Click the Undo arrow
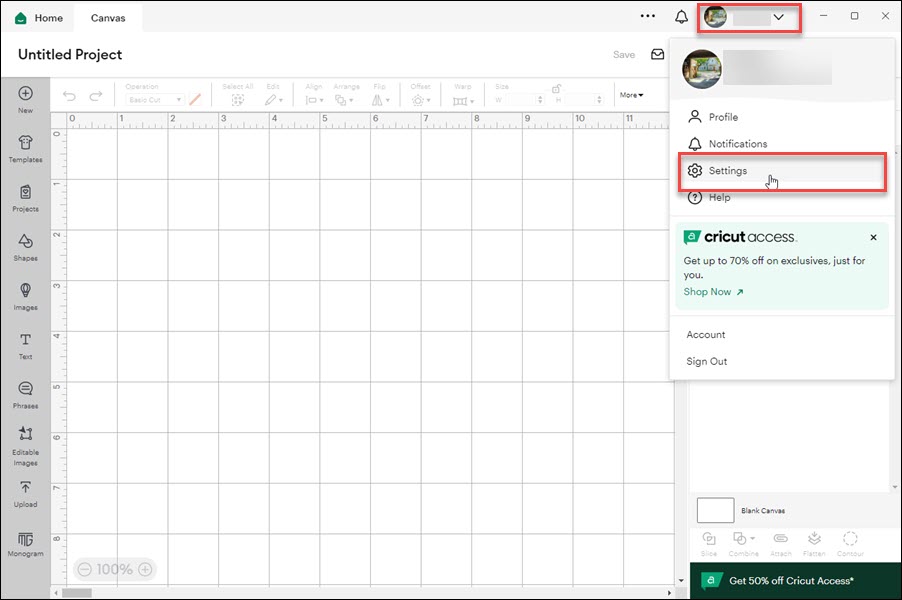902x600 pixels. 68,95
